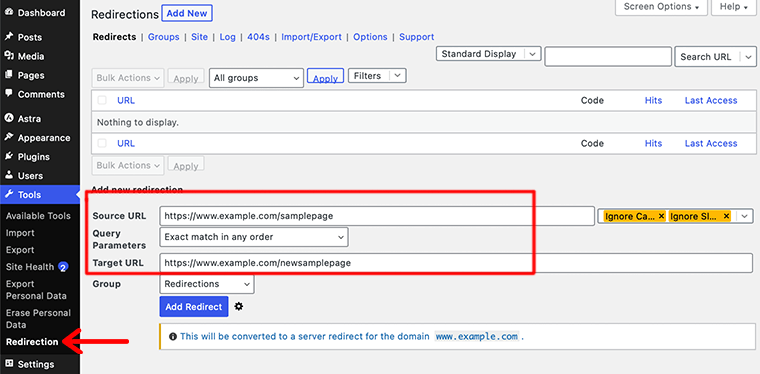This screenshot has height=374, width=760.
Task: Sort by the top URL column header
Action: click(126, 100)
